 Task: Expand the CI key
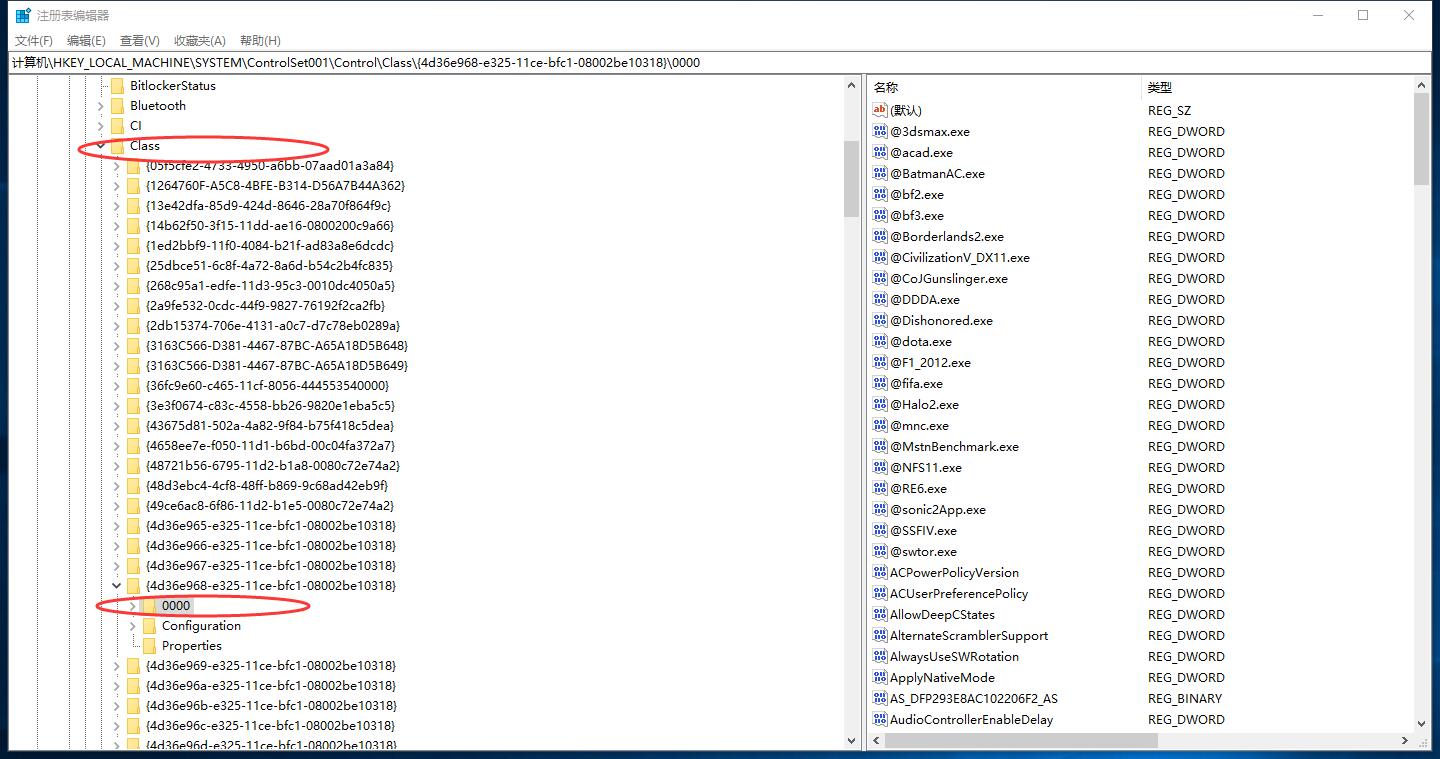[100, 126]
